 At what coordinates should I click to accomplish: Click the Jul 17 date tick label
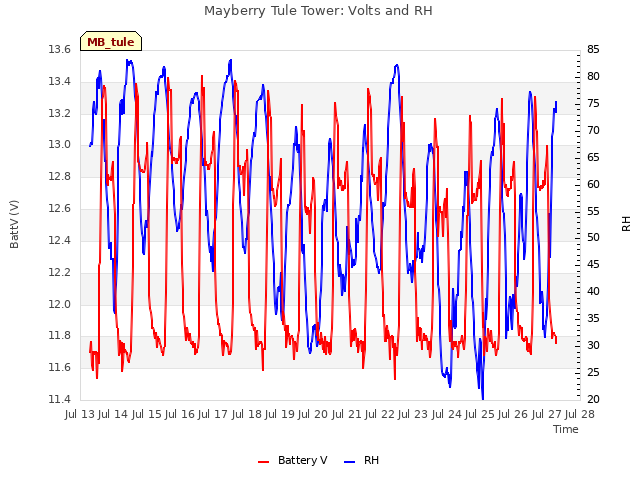[x=213, y=414]
